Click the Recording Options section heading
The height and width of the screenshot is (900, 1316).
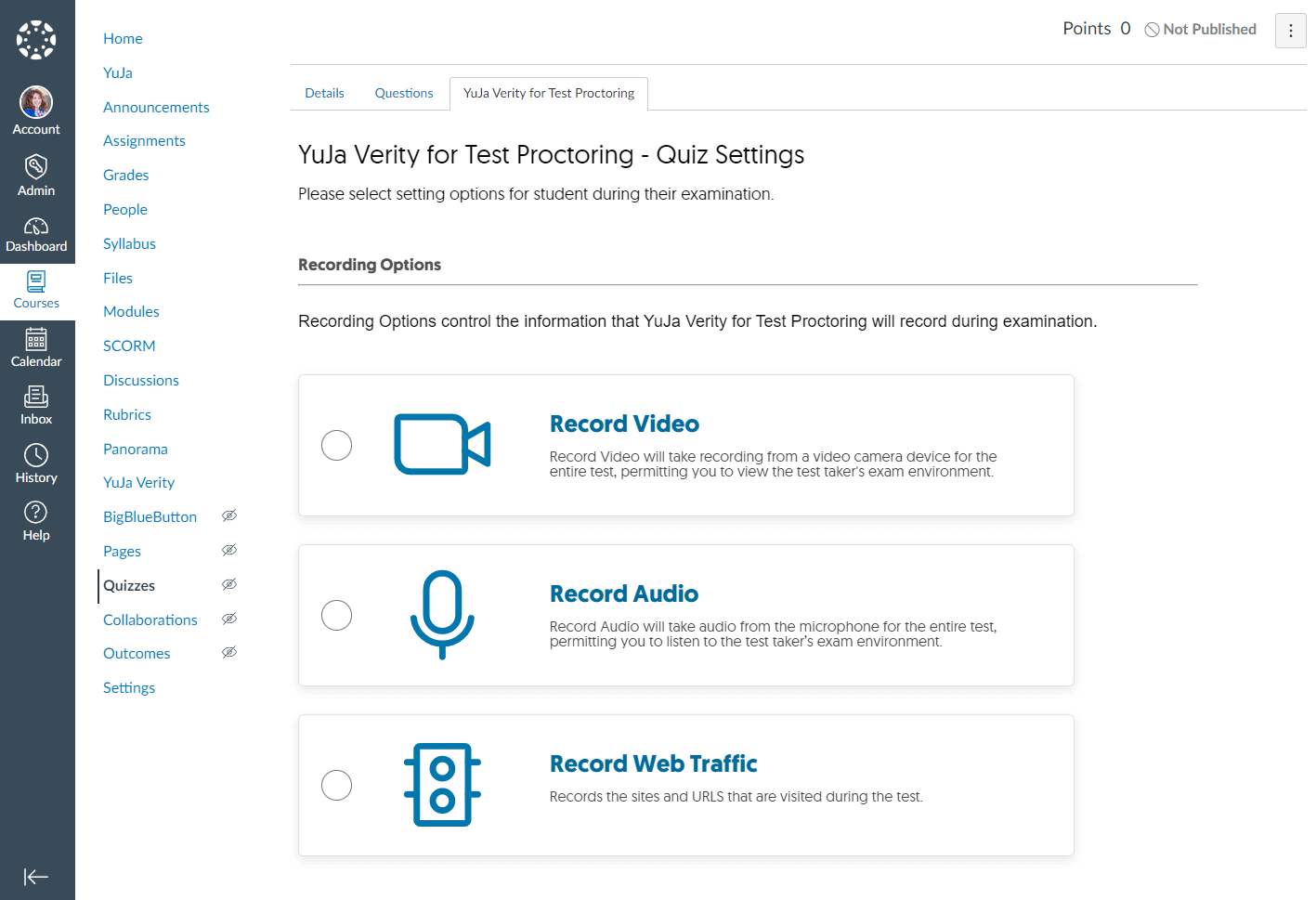(370, 265)
